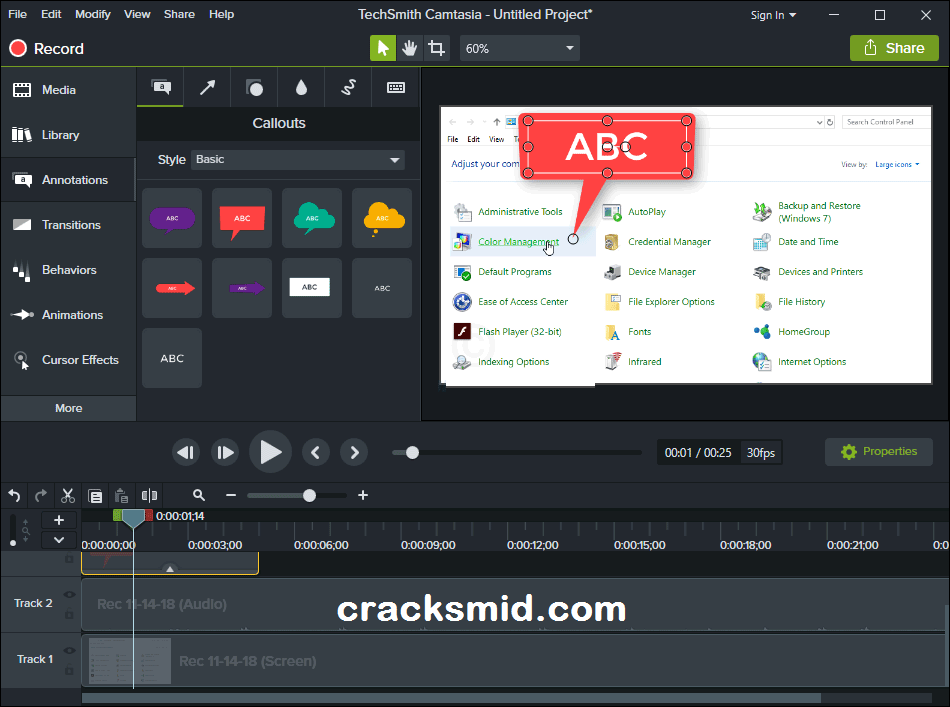The image size is (950, 707).
Task: Jump to the previous clip
Action: 316,453
